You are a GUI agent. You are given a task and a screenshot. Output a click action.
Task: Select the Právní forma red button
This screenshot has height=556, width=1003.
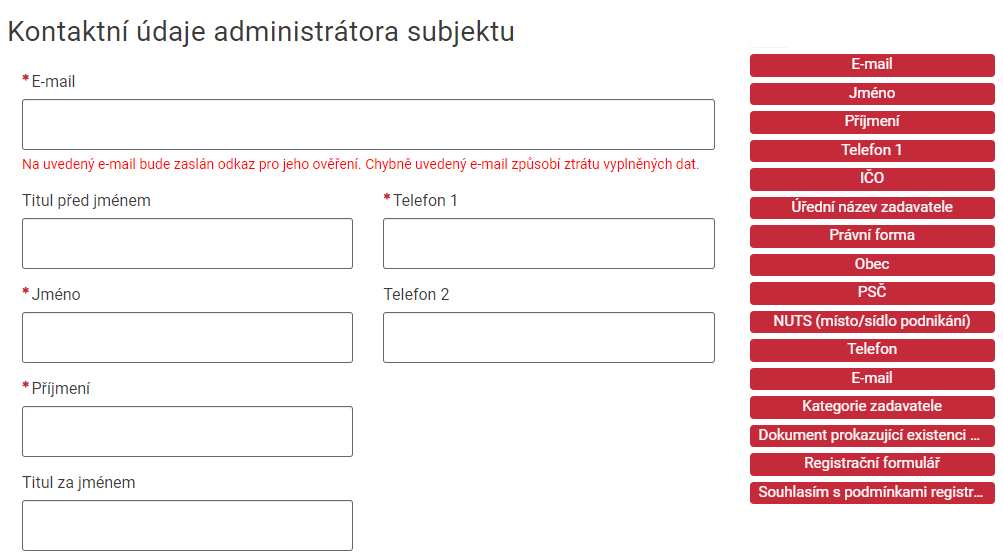[x=872, y=236]
